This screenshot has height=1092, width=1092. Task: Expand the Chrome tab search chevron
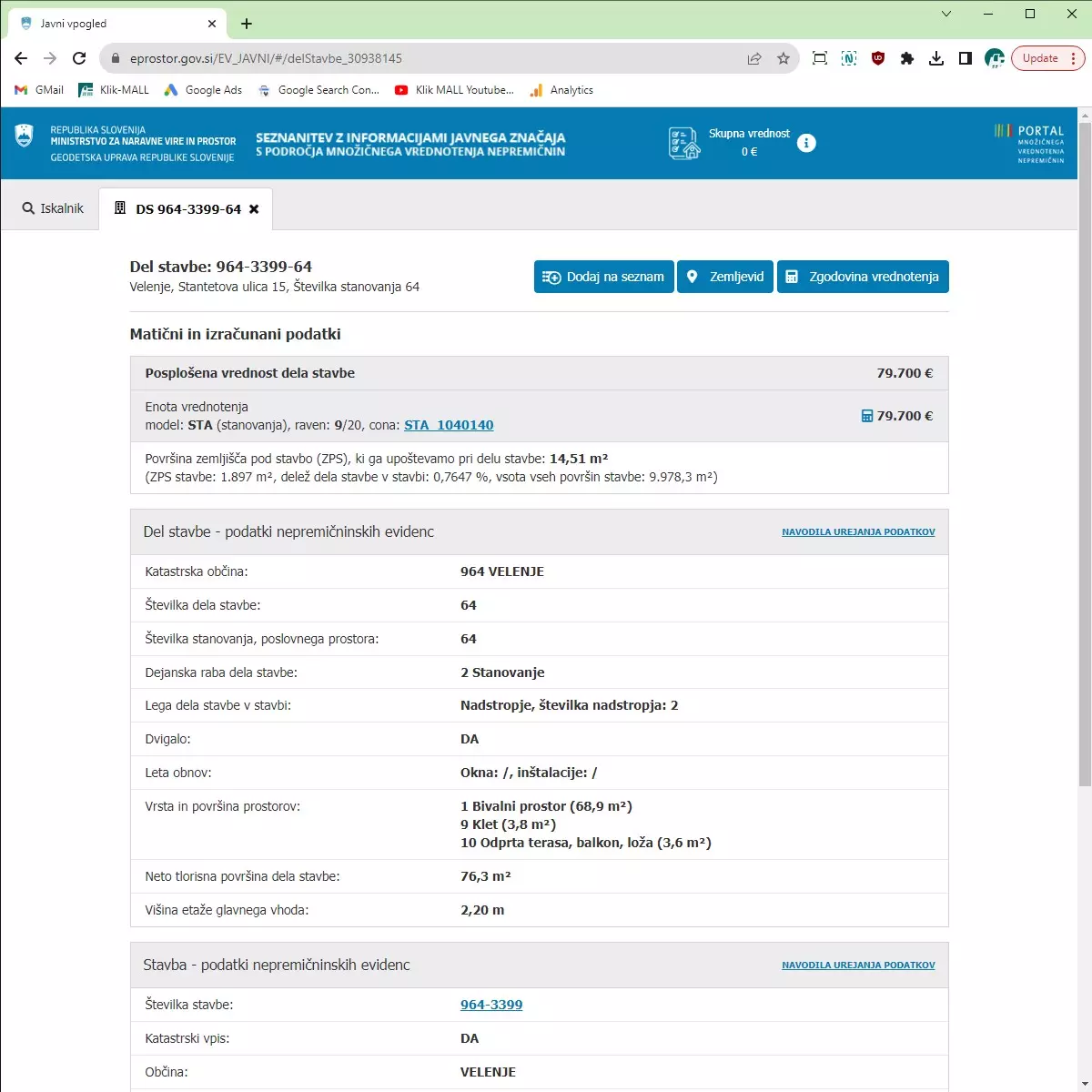click(x=946, y=14)
